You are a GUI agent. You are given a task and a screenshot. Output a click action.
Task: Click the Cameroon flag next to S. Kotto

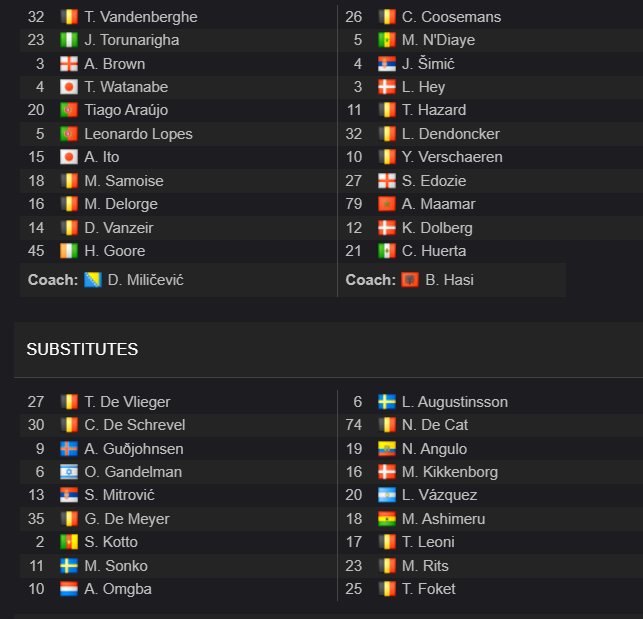pyautogui.click(x=68, y=542)
